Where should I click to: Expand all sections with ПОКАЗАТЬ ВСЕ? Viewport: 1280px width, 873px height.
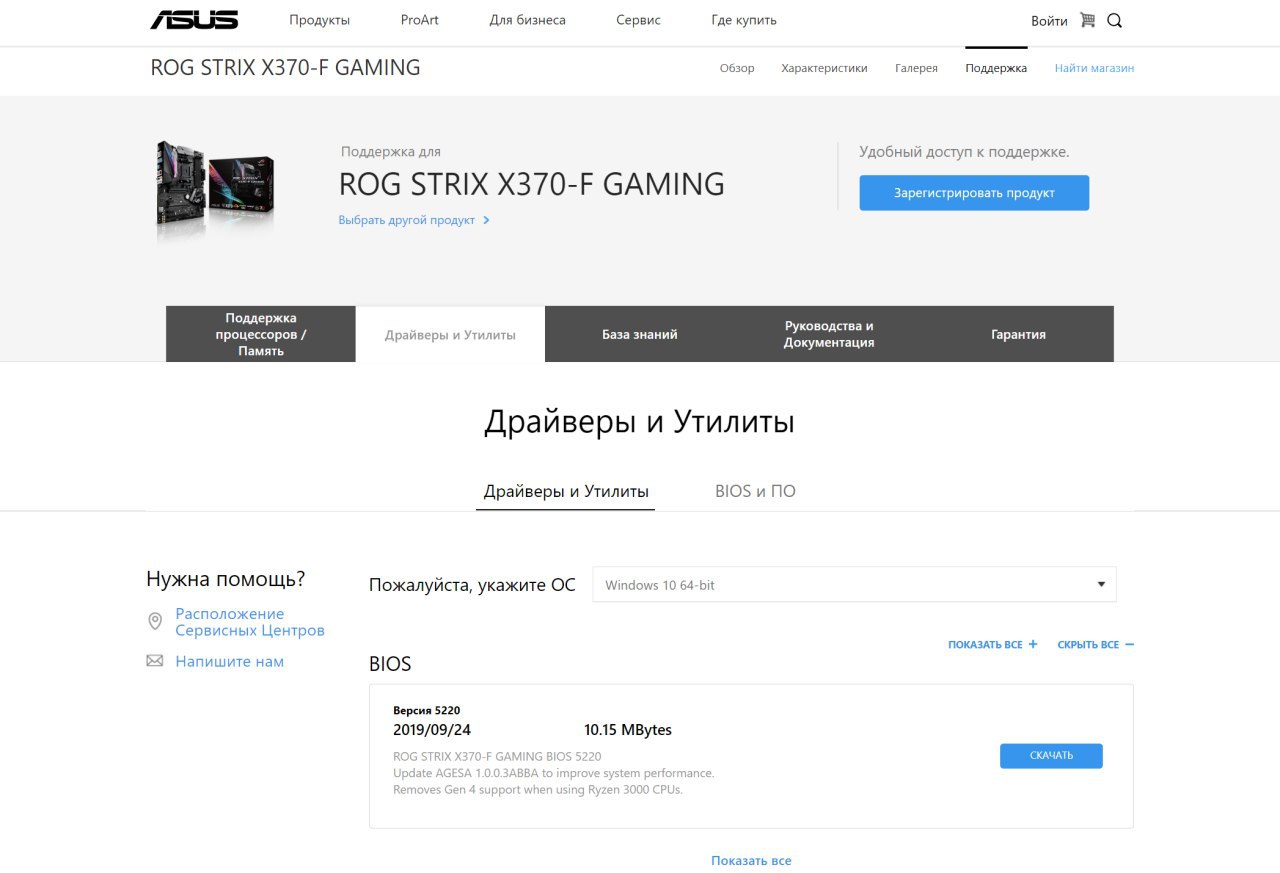point(992,645)
